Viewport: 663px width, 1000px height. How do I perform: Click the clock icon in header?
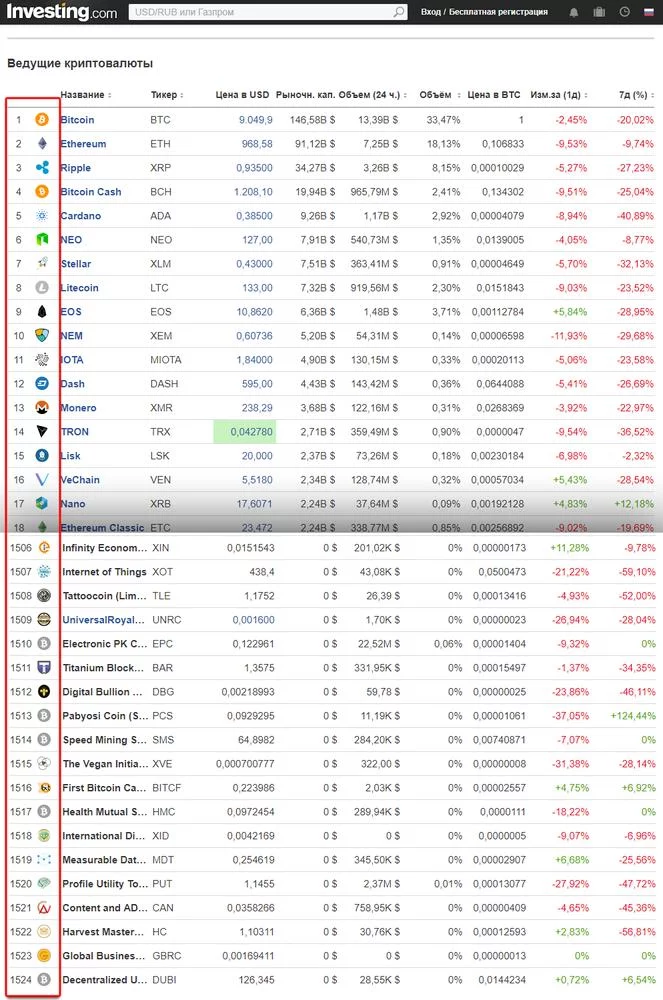tap(624, 12)
